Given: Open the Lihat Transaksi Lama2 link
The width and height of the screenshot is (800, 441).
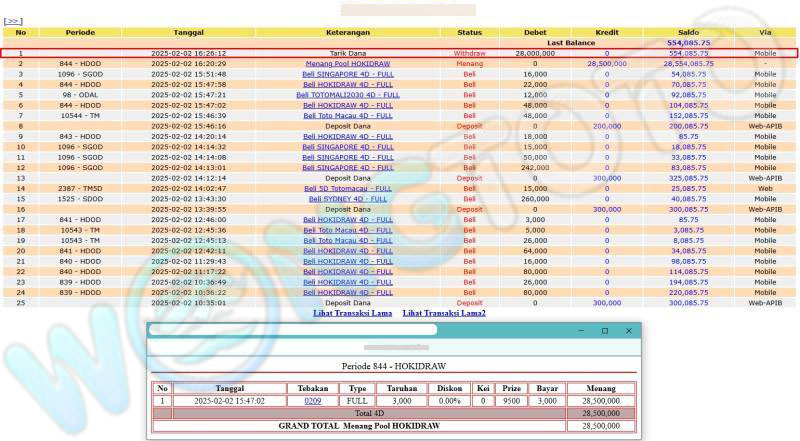Looking at the screenshot, I should coord(444,313).
